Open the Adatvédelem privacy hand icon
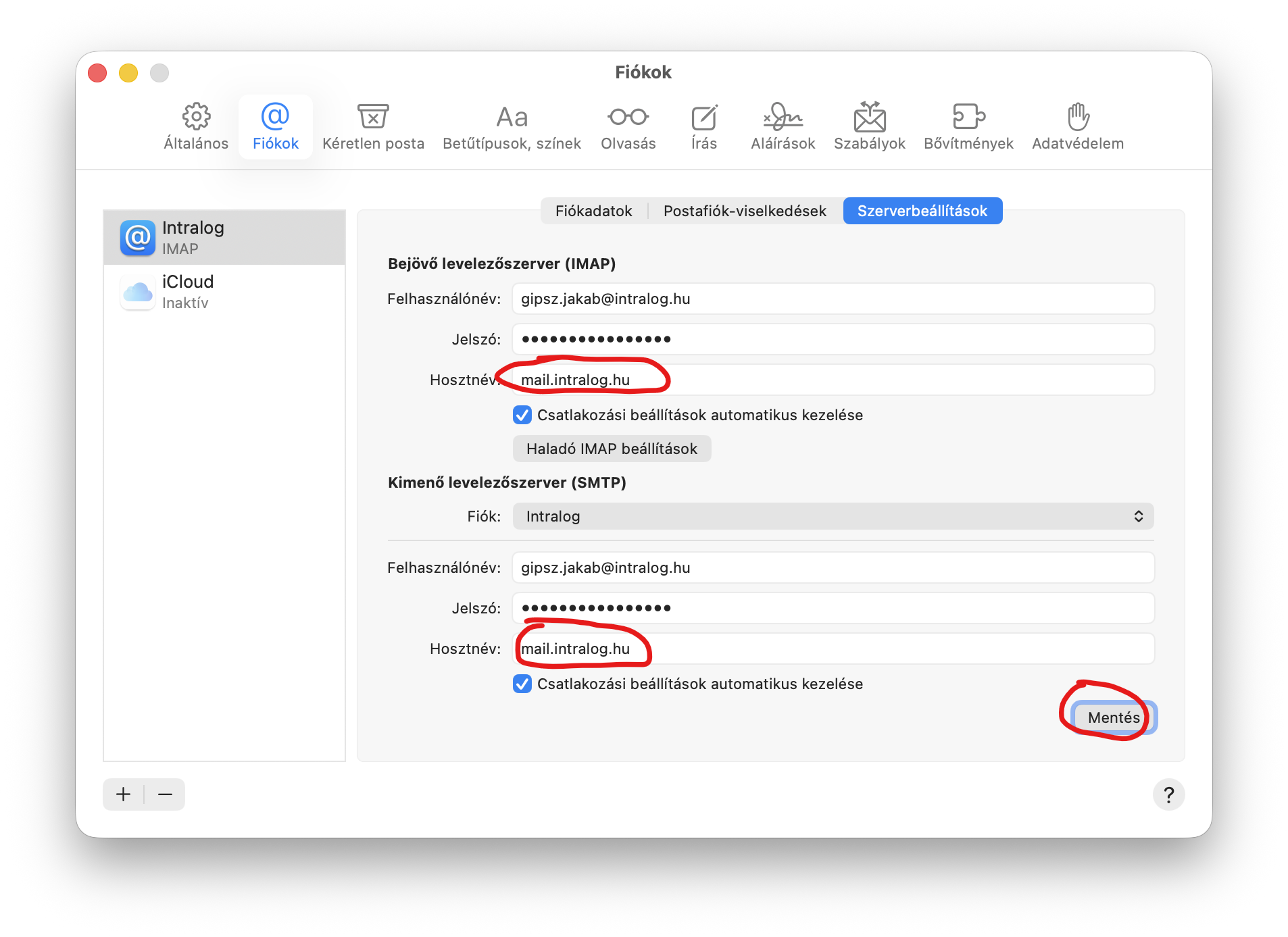Screen dimensions: 1288x937 point(1078,118)
